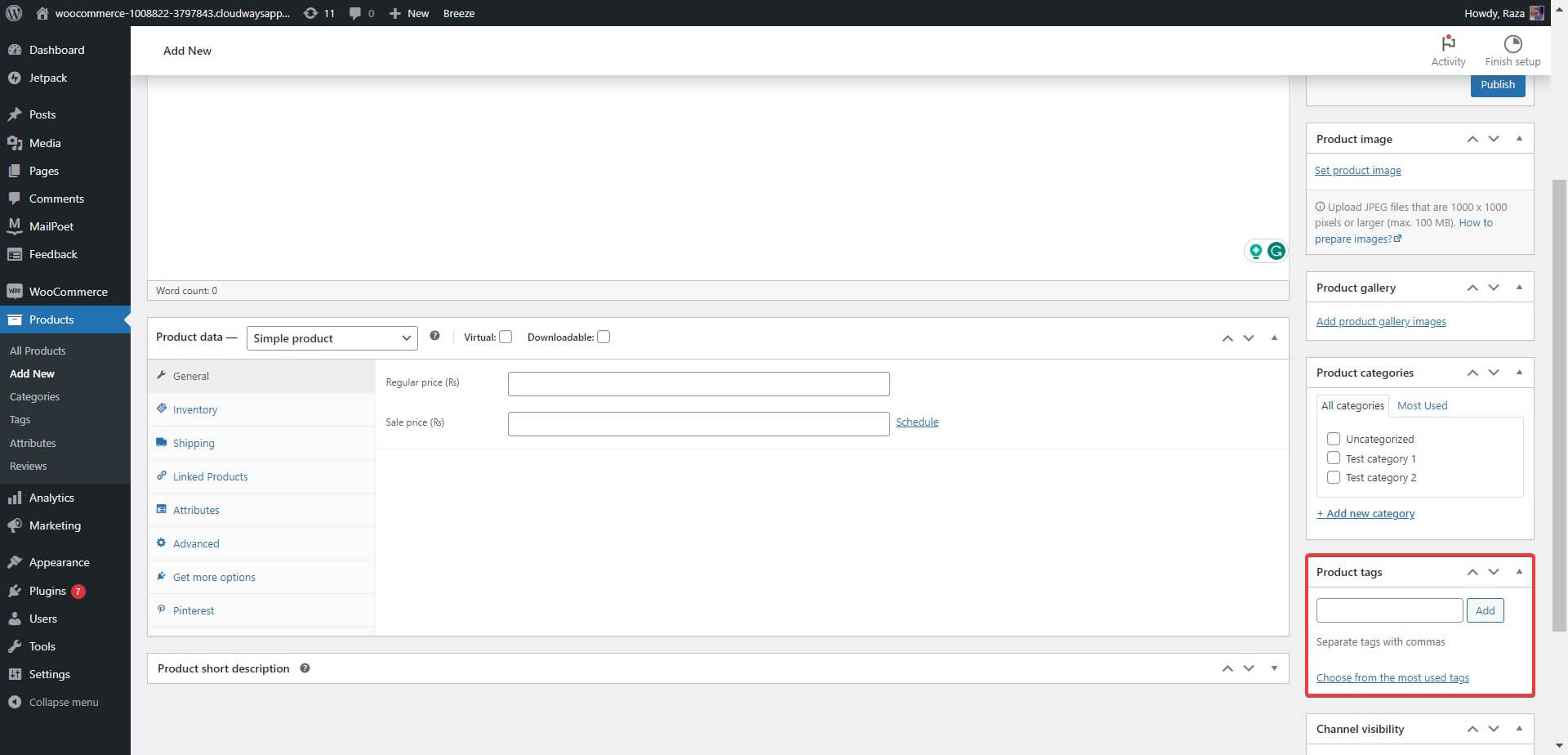Check the Virtual checkbox
The width and height of the screenshot is (1568, 755).
[506, 337]
